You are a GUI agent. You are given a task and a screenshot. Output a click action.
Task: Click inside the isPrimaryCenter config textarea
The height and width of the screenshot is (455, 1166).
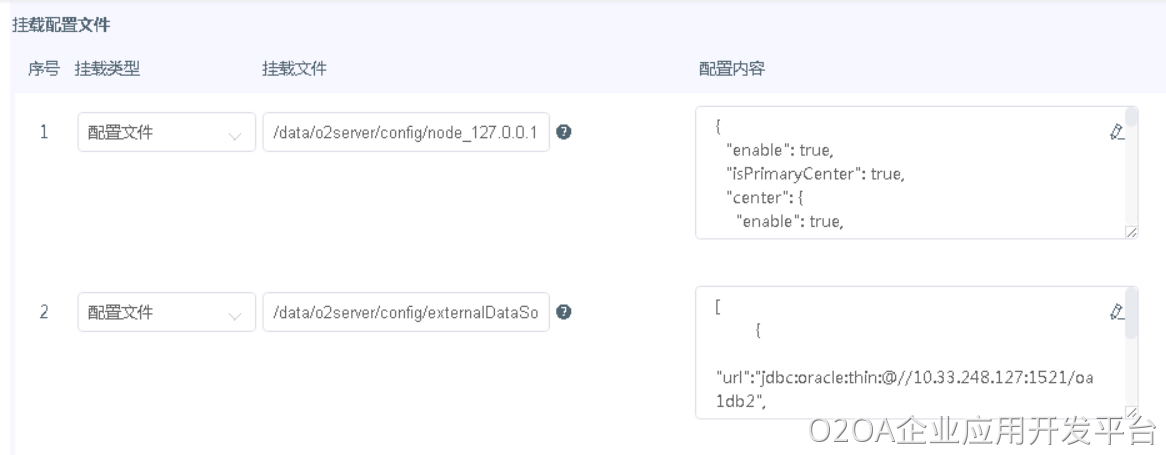pyautogui.click(x=900, y=174)
